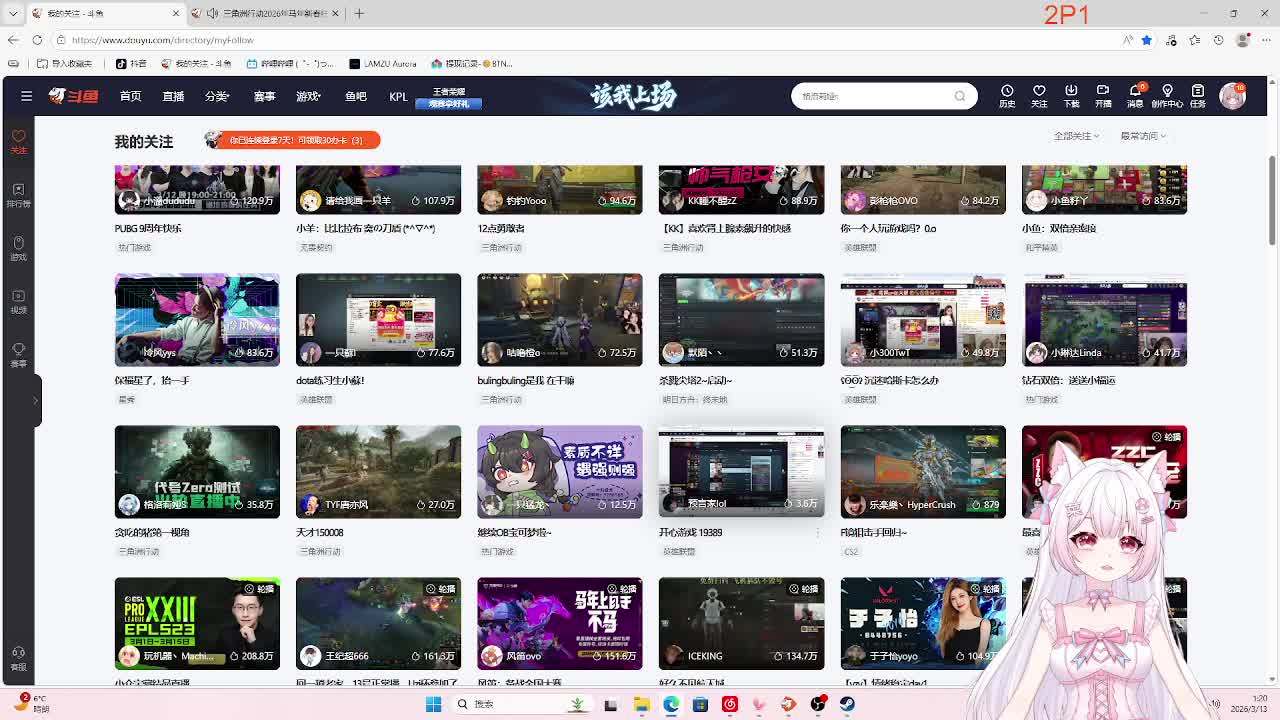Click the orange sign-in reward banner
The height and width of the screenshot is (720, 1280).
point(292,140)
